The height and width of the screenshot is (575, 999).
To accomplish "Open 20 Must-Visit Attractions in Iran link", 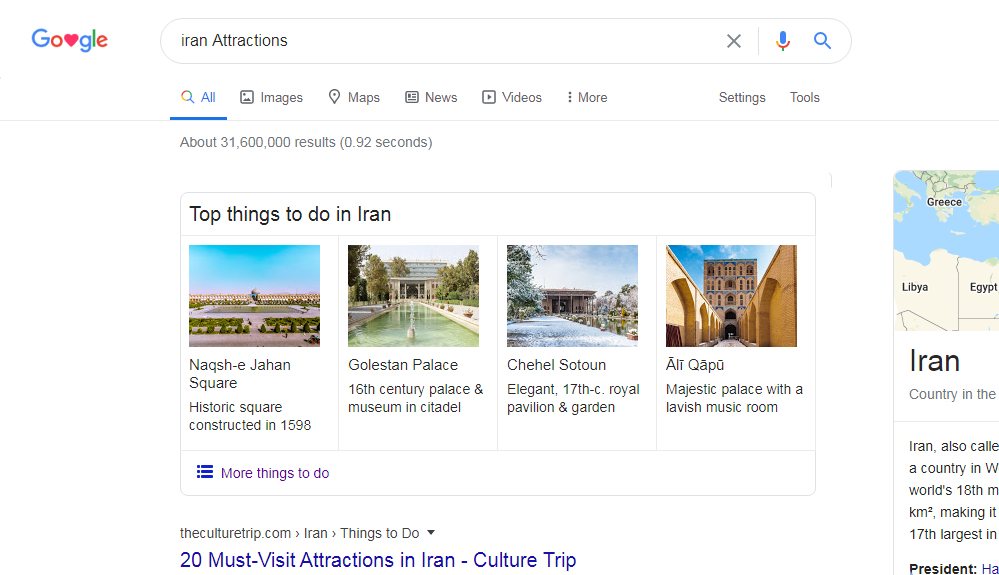I will point(378,559).
